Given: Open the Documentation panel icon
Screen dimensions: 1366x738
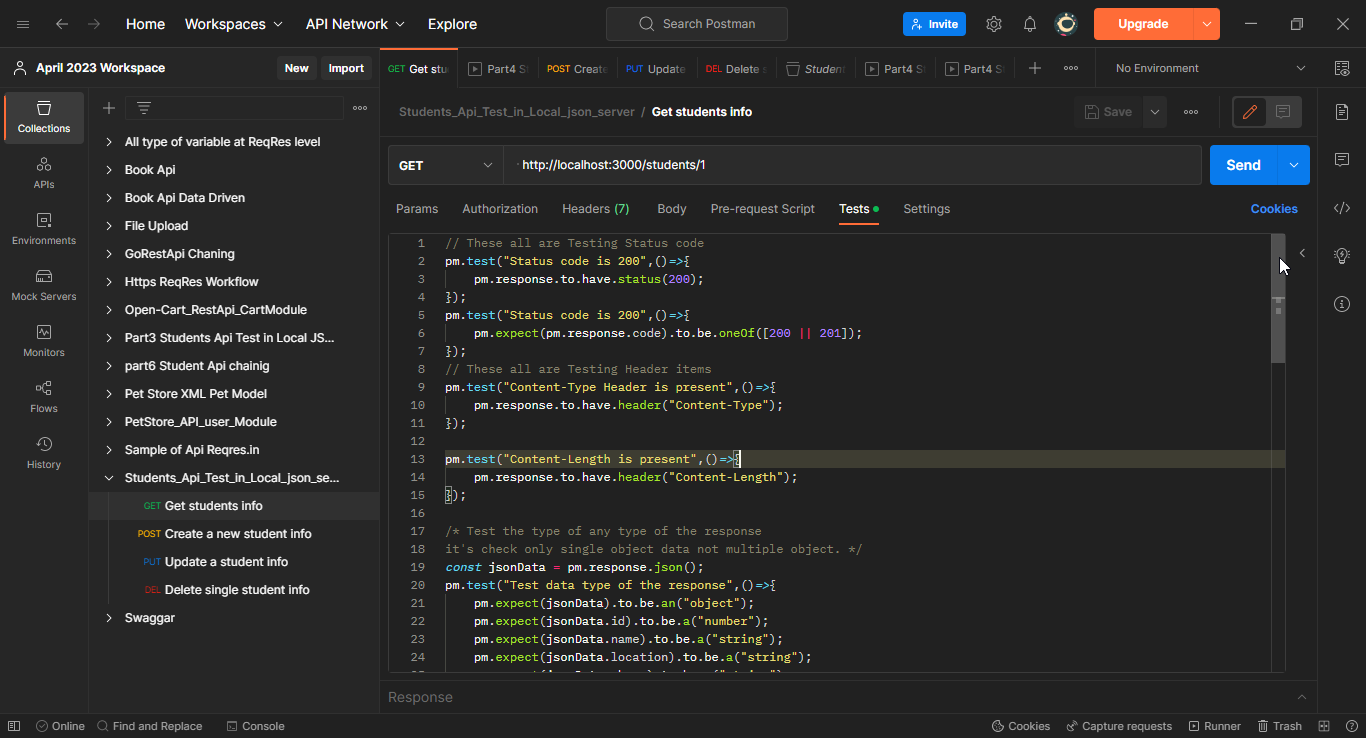Looking at the screenshot, I should click(x=1342, y=112).
